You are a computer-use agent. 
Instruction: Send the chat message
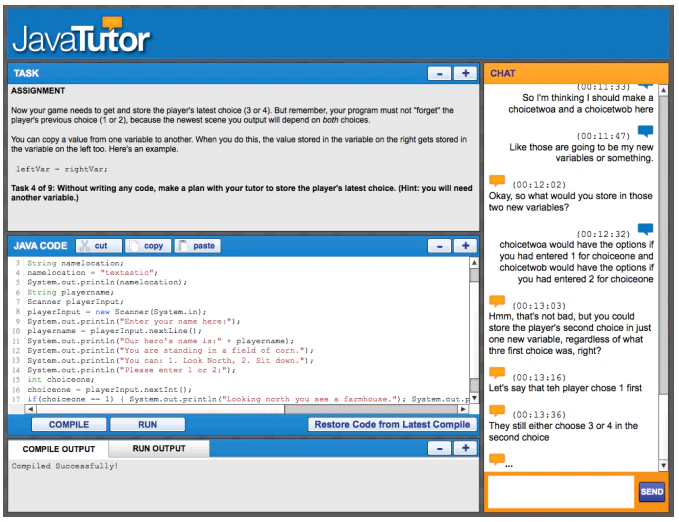[x=651, y=491]
